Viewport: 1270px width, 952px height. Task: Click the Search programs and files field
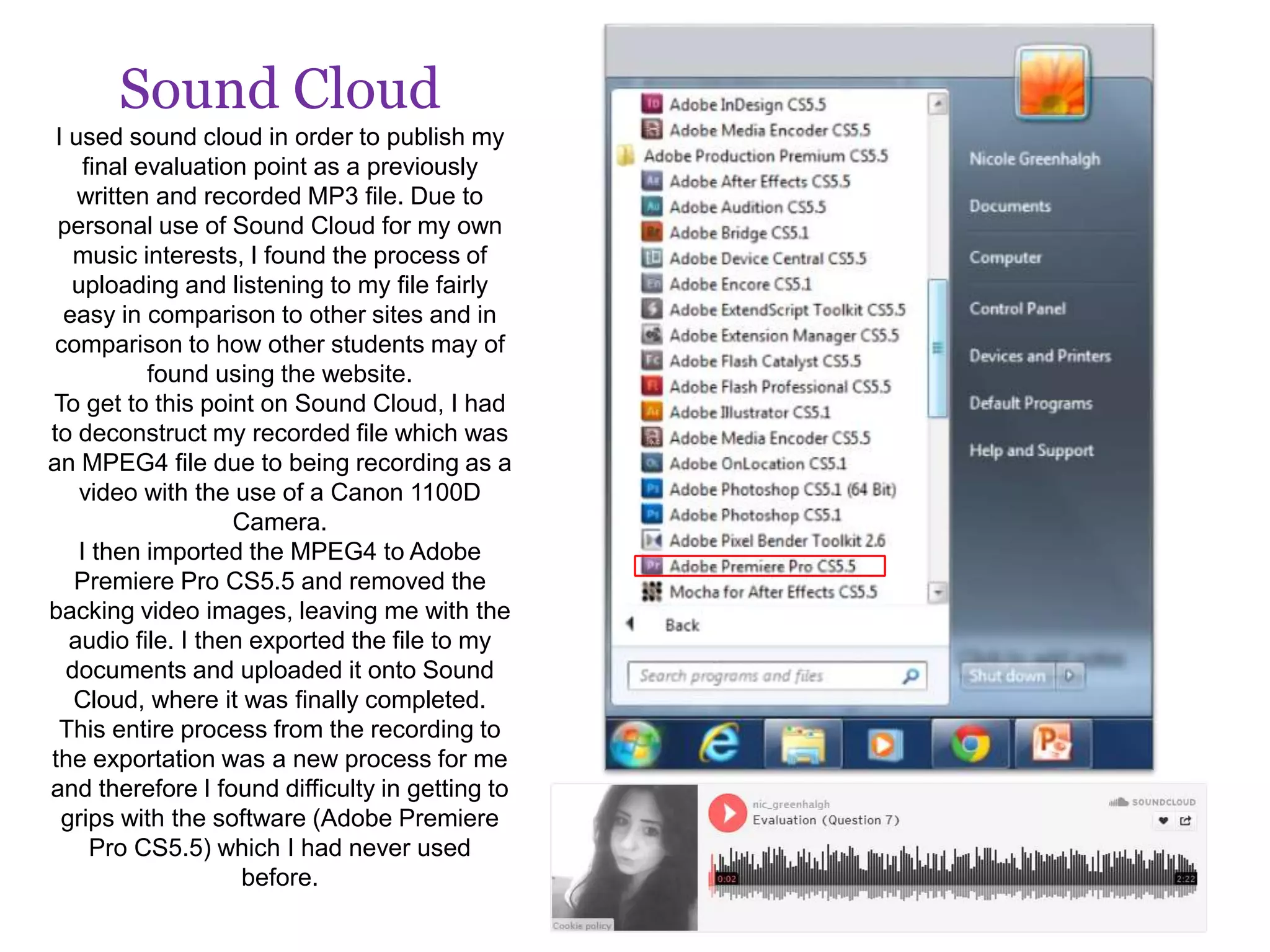(777, 676)
